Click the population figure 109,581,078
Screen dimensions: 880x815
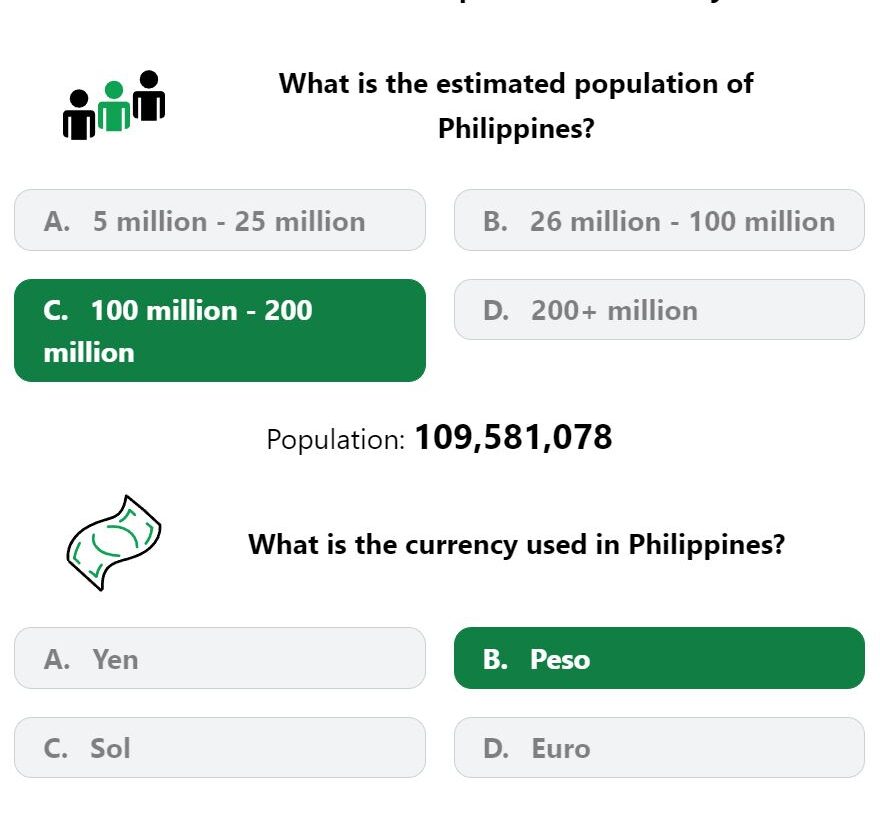pos(513,437)
